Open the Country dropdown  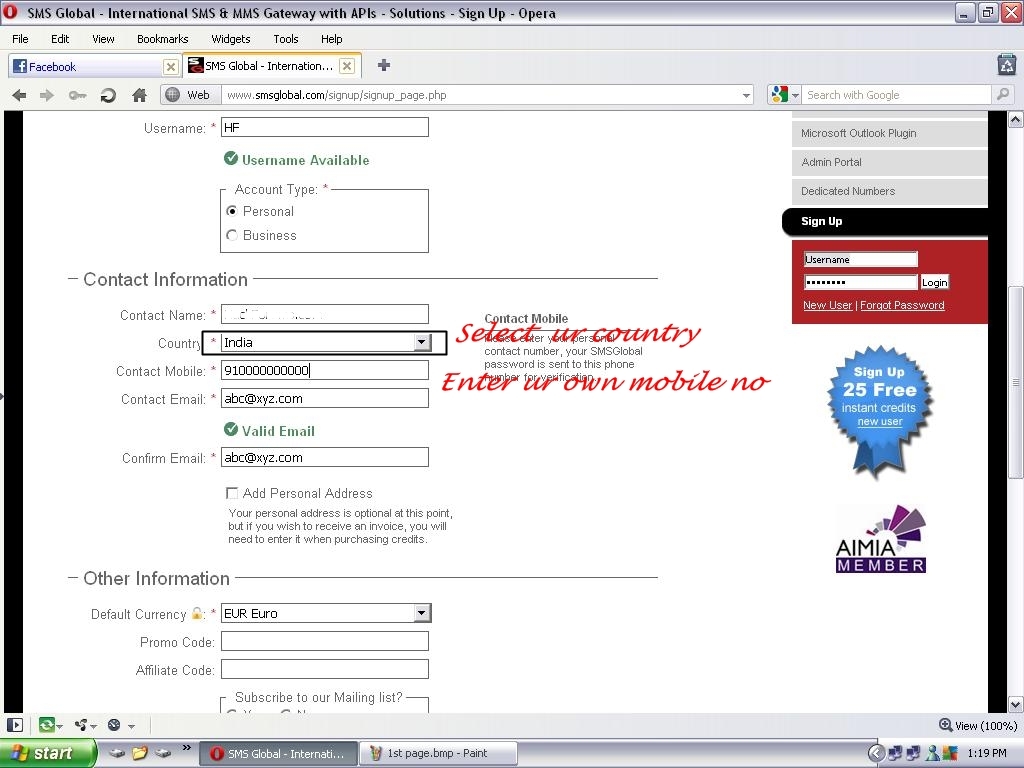(422, 342)
